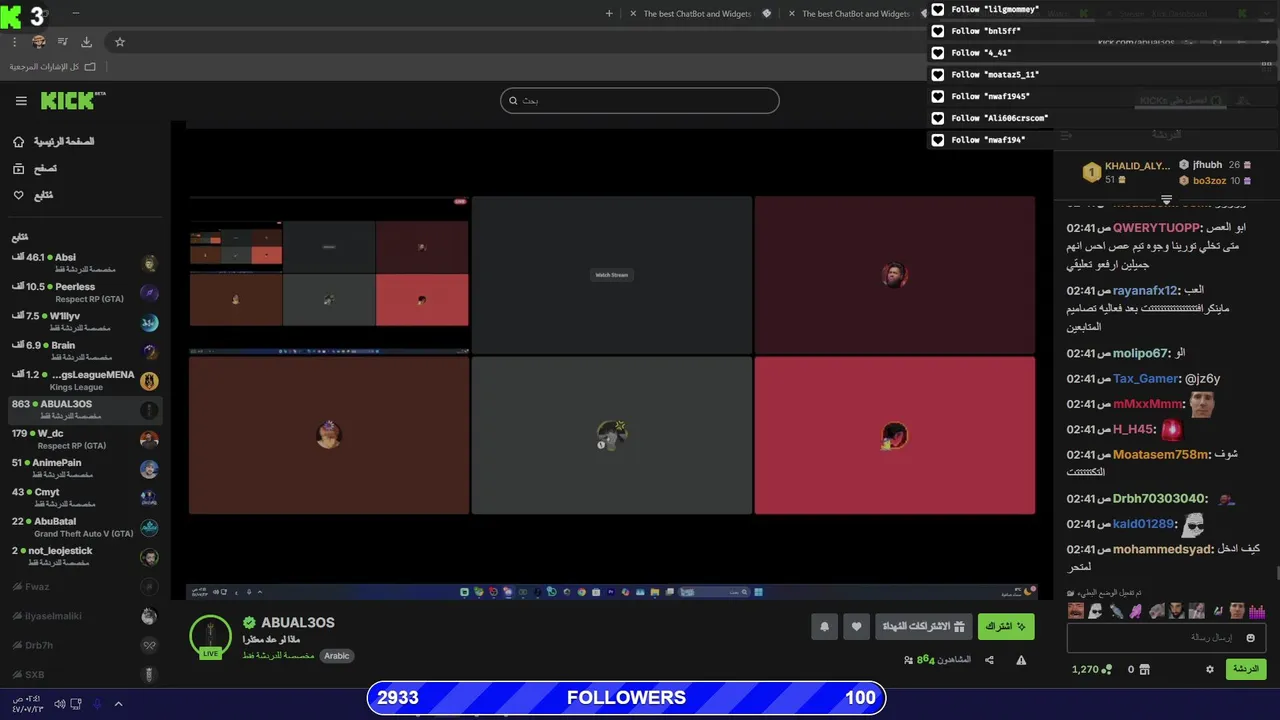This screenshot has height=720, width=1280.
Task: Click the taskbar volume icon
Action: point(59,704)
